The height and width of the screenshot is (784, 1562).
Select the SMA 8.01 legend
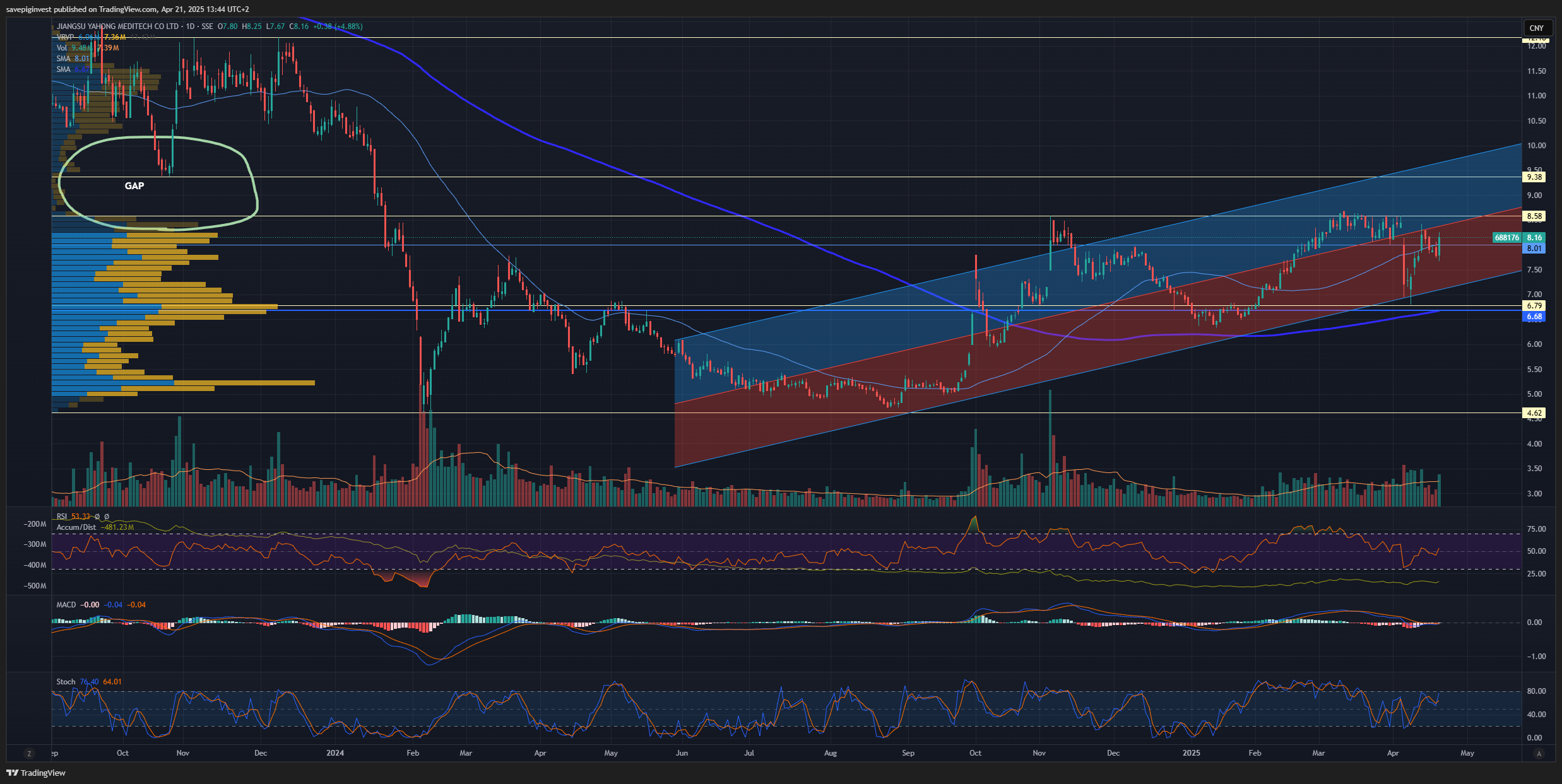[x=63, y=59]
